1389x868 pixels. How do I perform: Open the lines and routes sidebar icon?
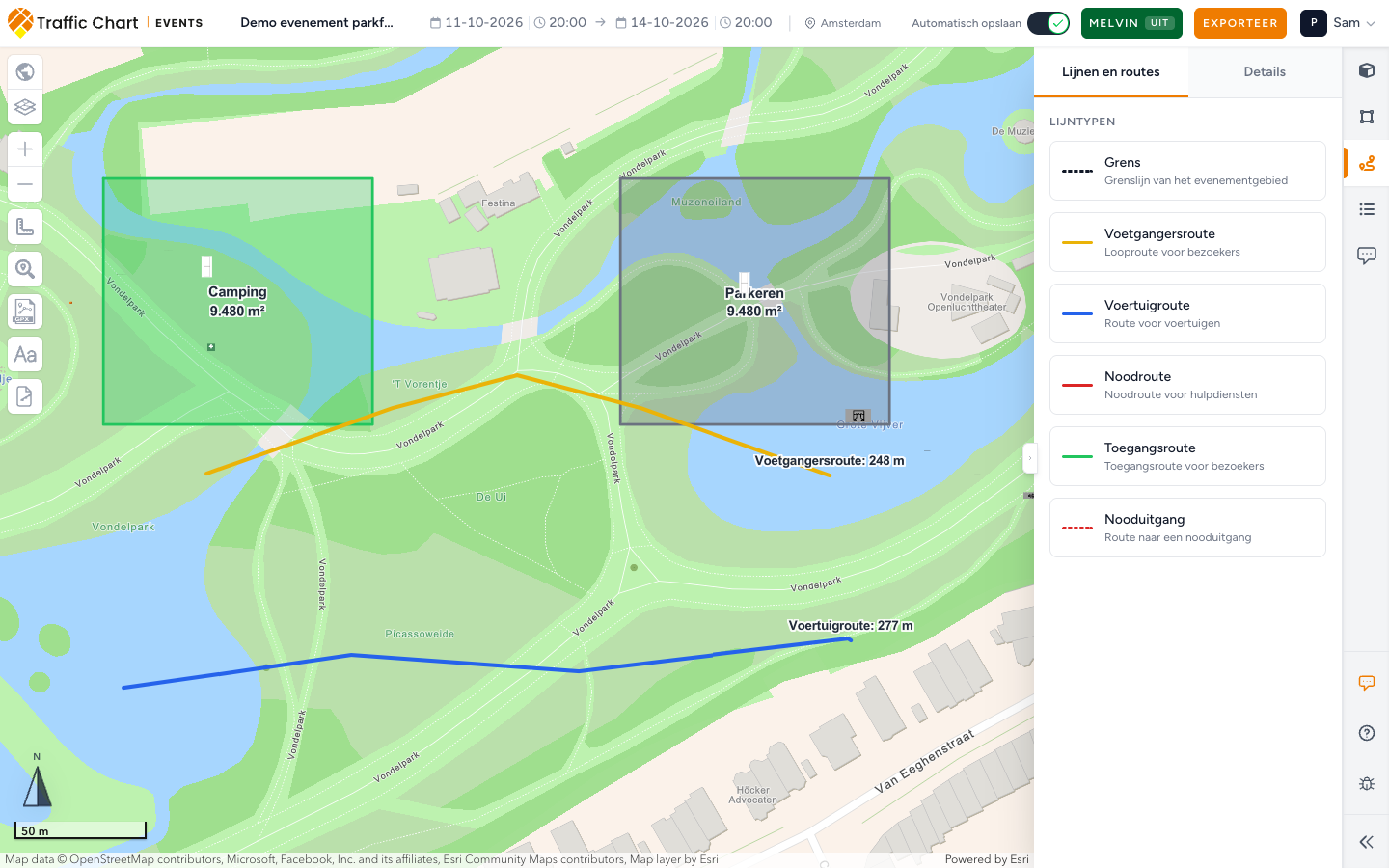(x=1366, y=163)
